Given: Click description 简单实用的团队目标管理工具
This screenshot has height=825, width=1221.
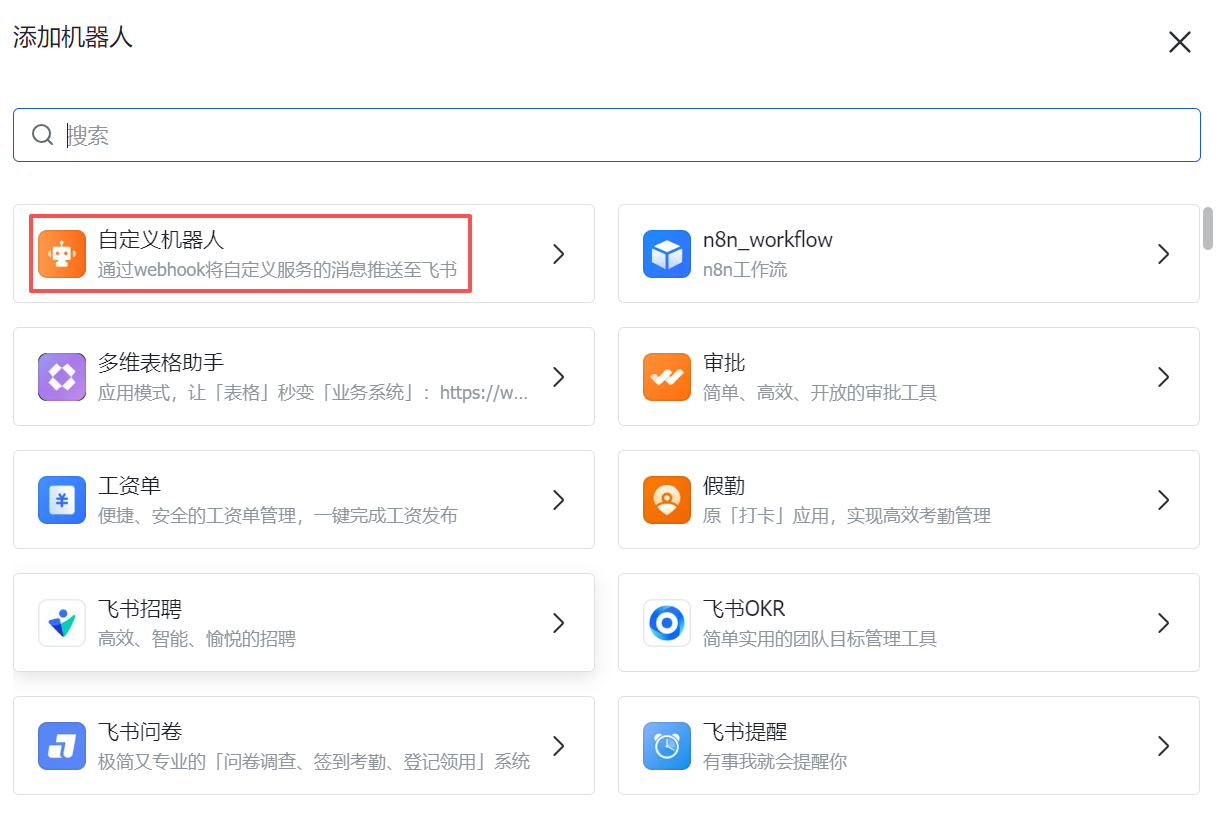Looking at the screenshot, I should 820,639.
